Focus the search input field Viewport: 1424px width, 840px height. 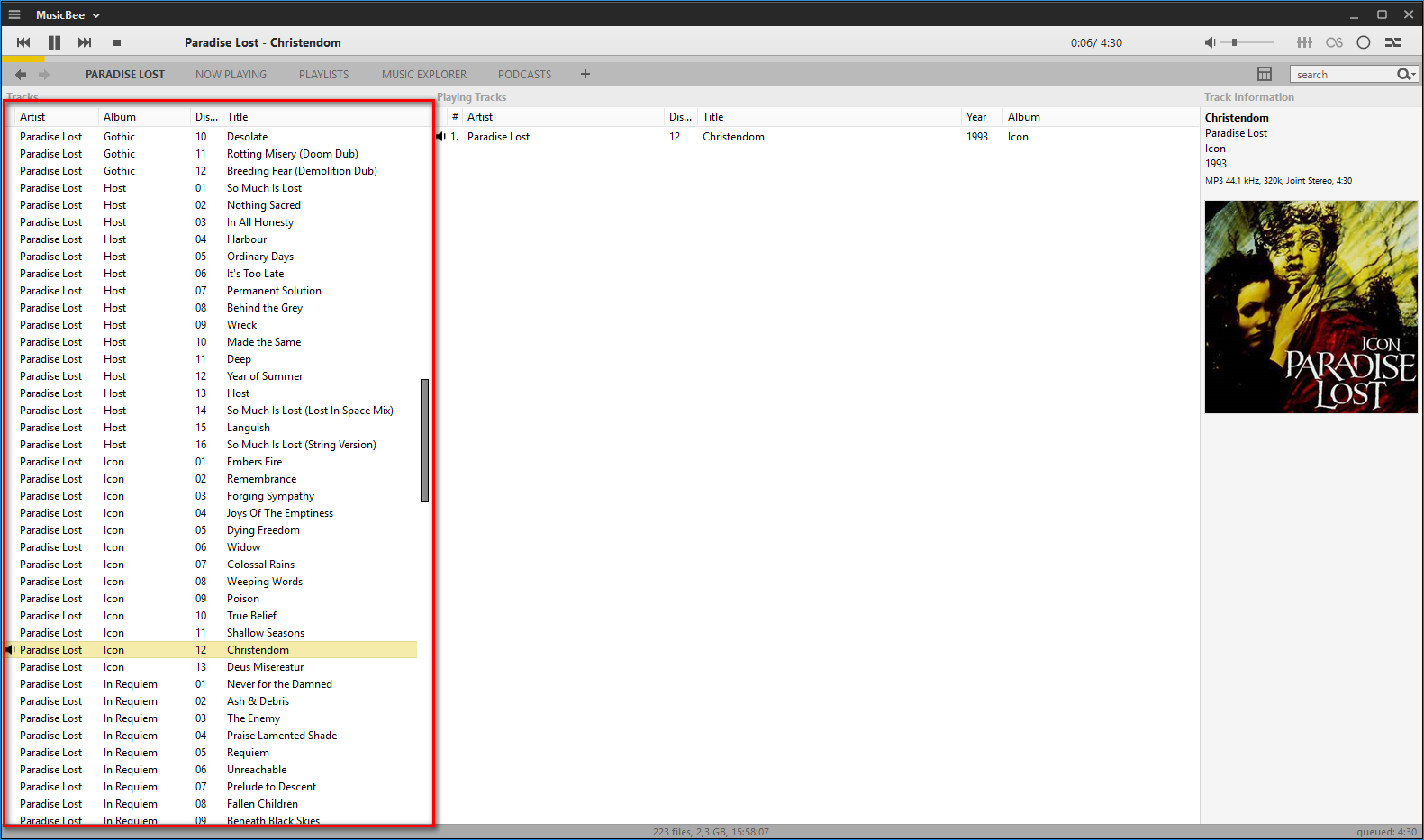point(1343,75)
